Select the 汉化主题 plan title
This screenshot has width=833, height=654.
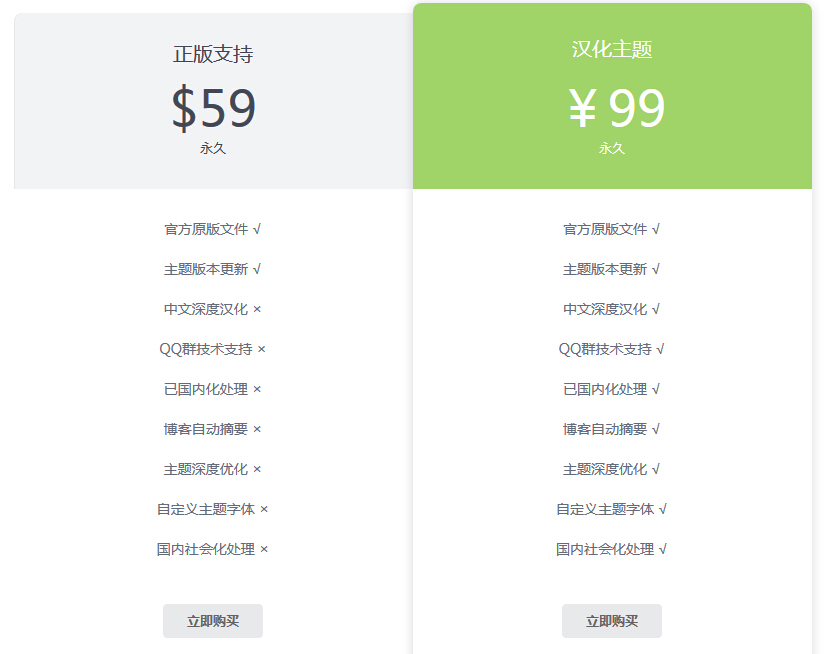click(612, 50)
